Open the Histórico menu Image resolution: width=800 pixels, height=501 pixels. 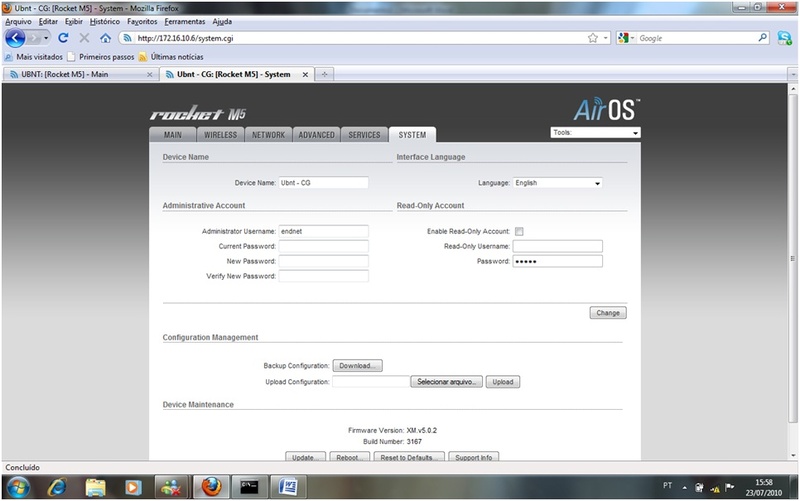point(105,21)
